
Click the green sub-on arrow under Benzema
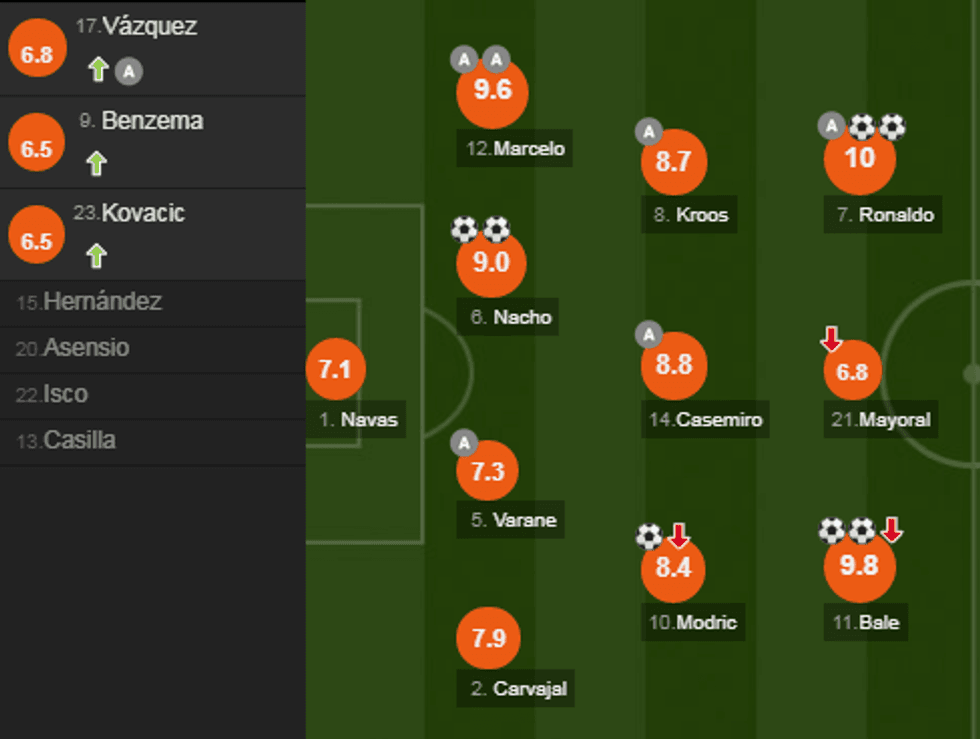click(x=96, y=163)
